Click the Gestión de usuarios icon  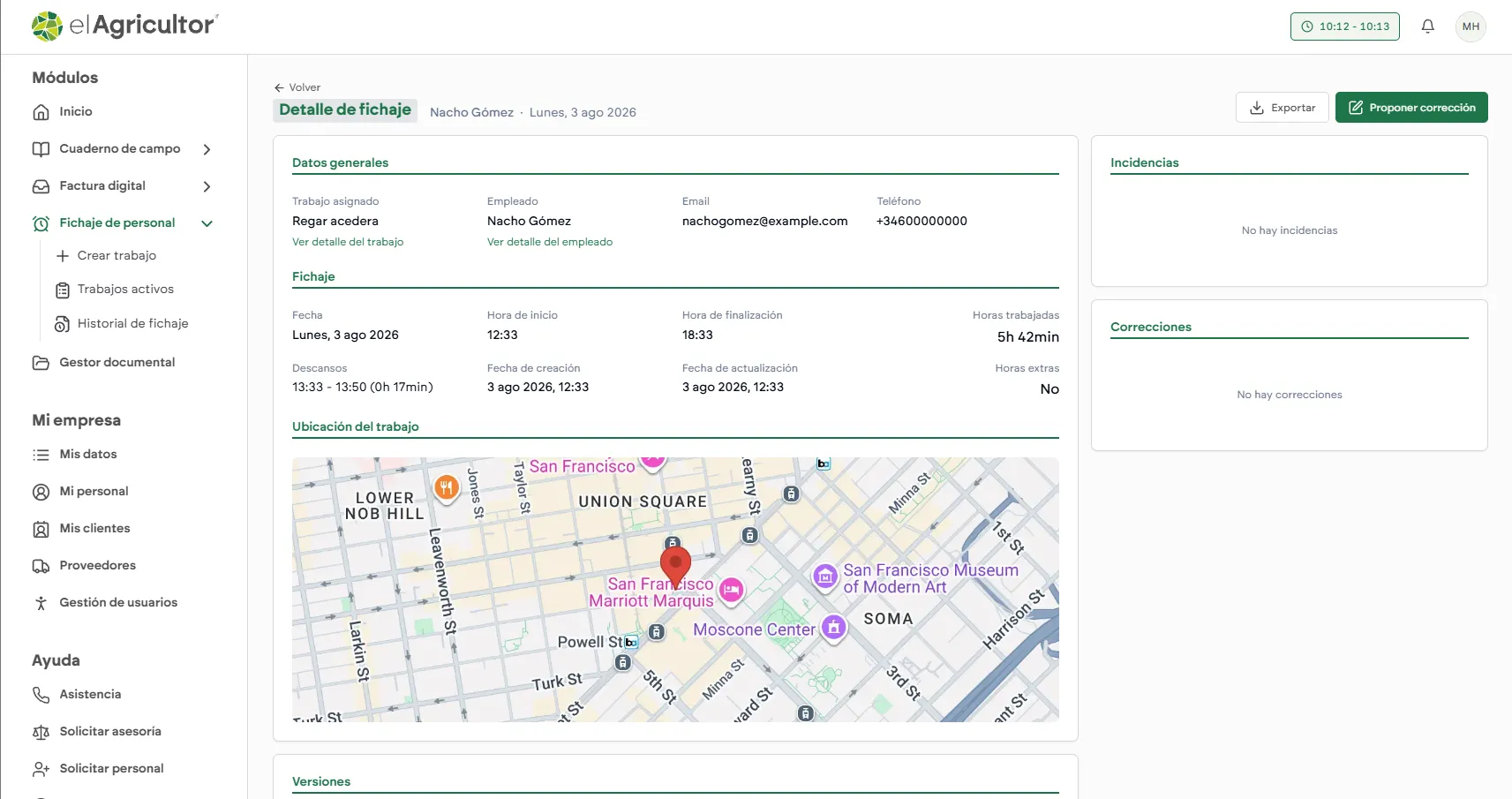tap(41, 603)
